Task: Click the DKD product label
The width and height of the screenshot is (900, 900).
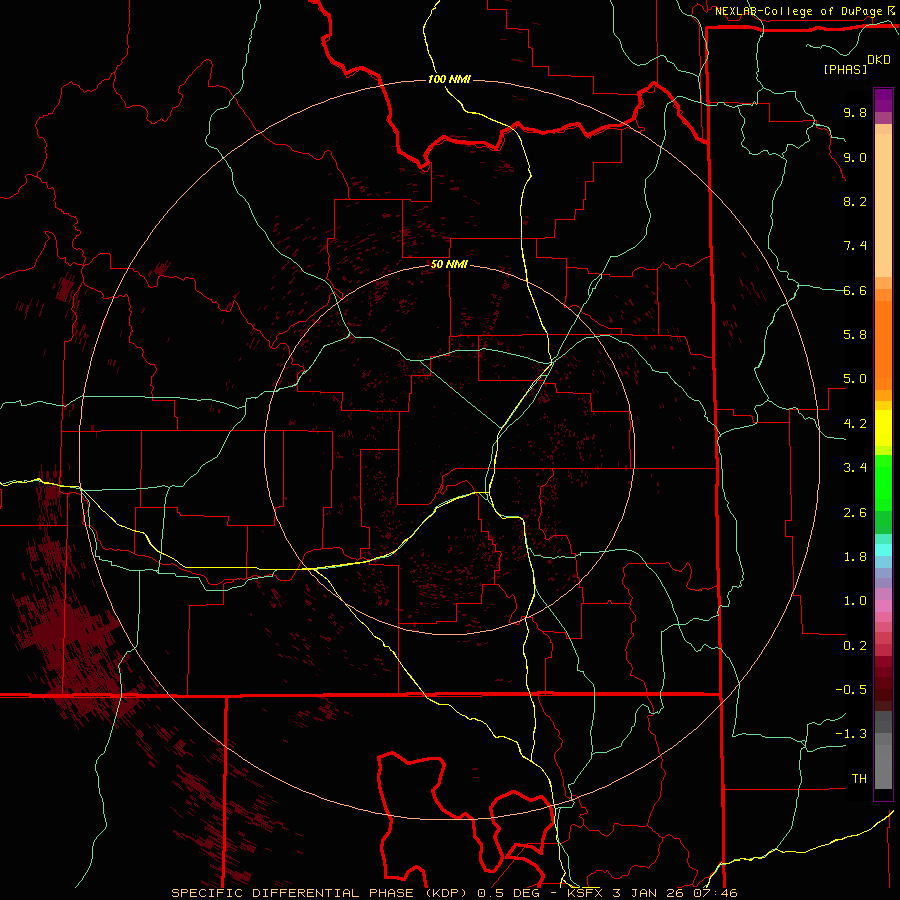Action: pos(879,60)
